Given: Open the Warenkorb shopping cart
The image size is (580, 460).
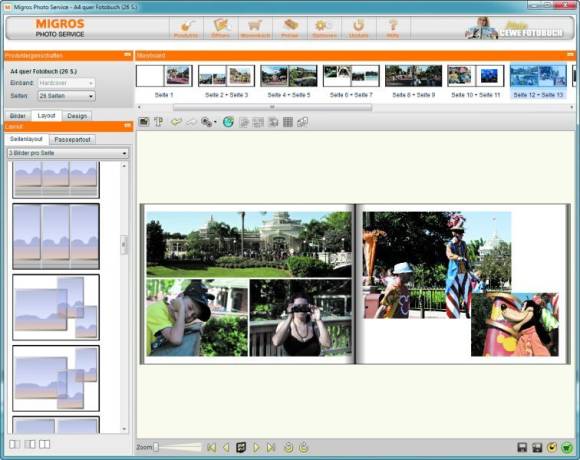Looking at the screenshot, I should (x=255, y=28).
